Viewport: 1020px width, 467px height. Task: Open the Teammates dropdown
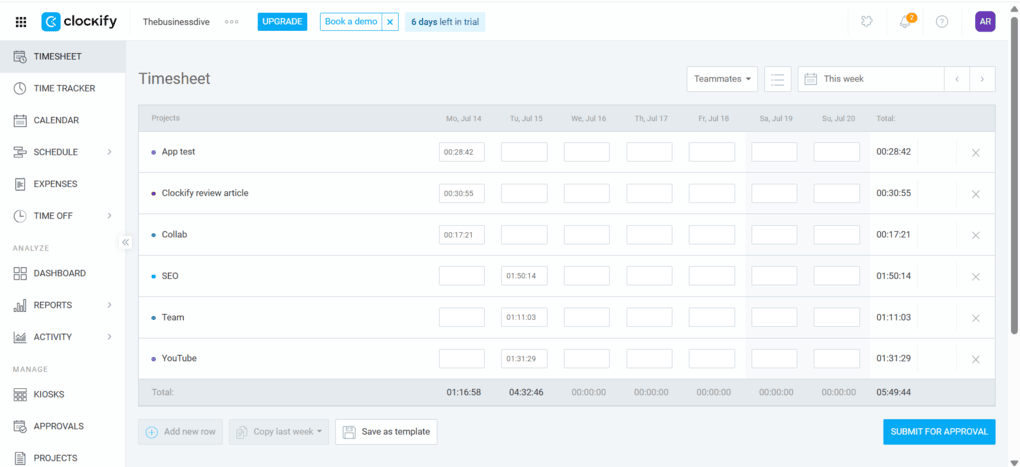tap(722, 79)
